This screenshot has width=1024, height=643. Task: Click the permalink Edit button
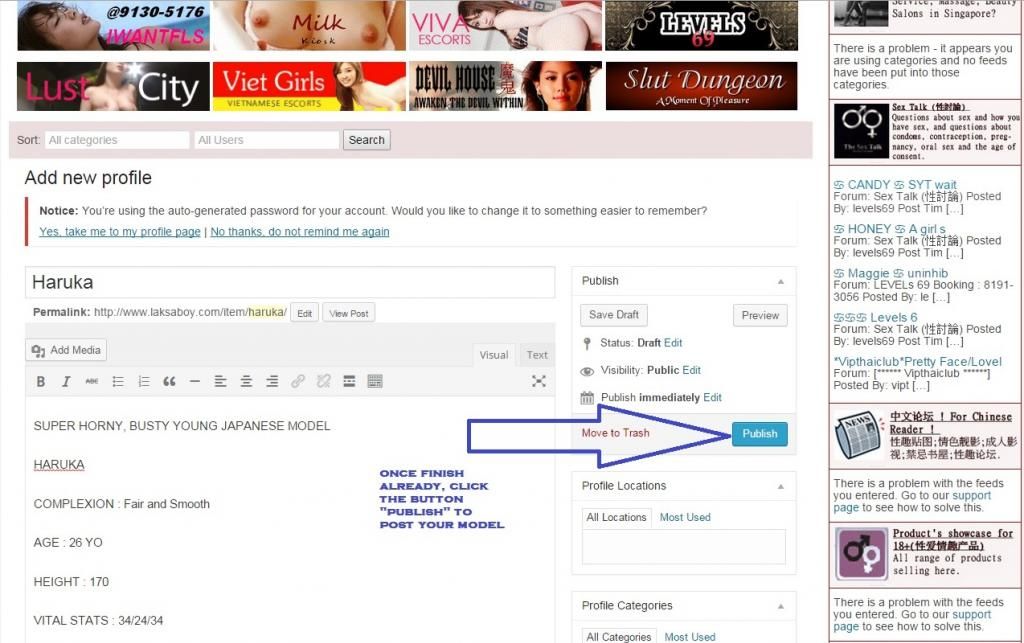click(x=304, y=313)
